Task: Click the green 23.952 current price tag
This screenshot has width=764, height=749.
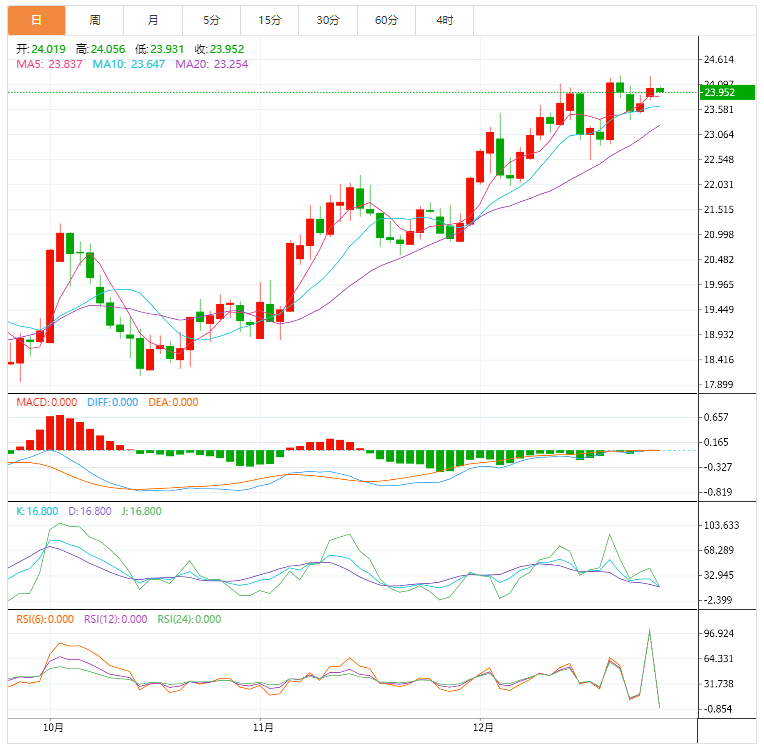Action: [x=728, y=93]
